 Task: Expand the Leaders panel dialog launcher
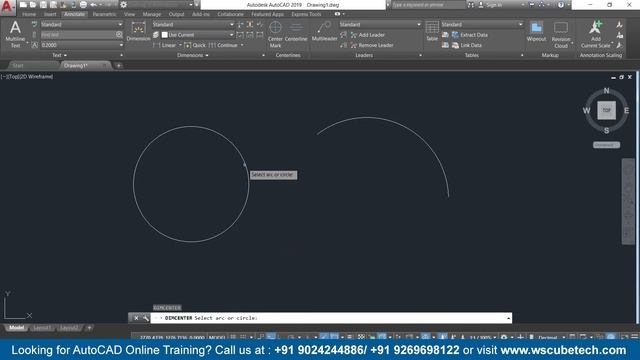pyautogui.click(x=420, y=55)
